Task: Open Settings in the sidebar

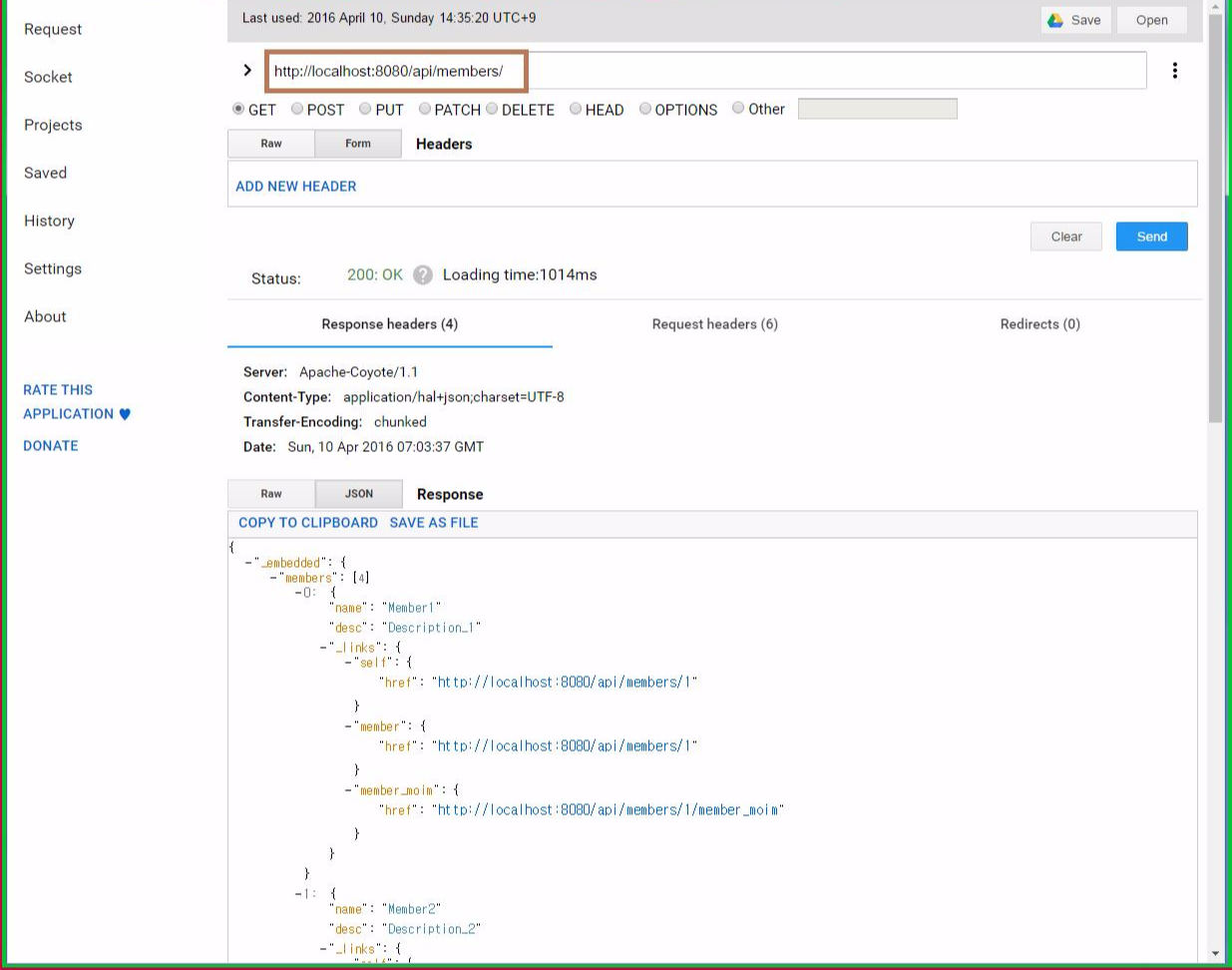Action: 53,268
